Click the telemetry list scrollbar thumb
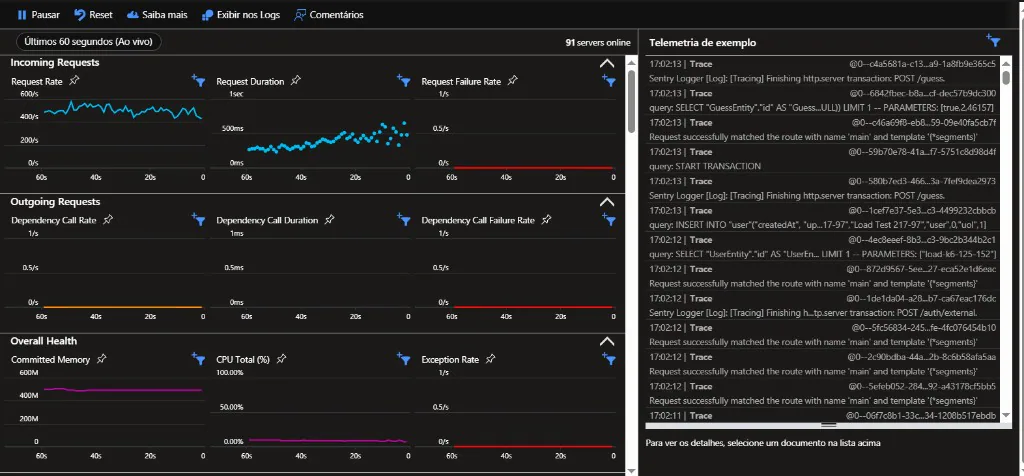 (1006, 77)
